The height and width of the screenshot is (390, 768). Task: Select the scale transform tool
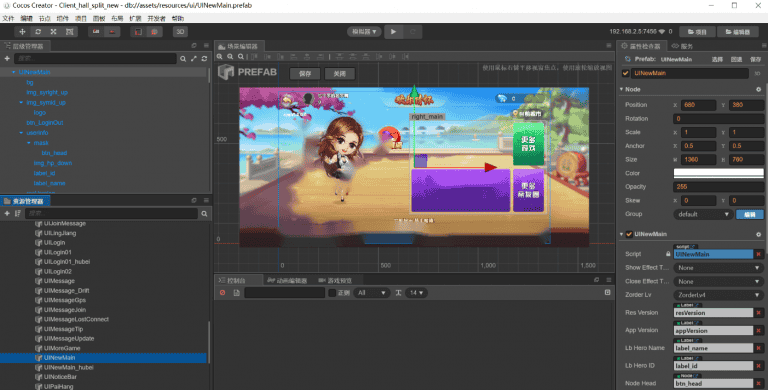(54, 31)
